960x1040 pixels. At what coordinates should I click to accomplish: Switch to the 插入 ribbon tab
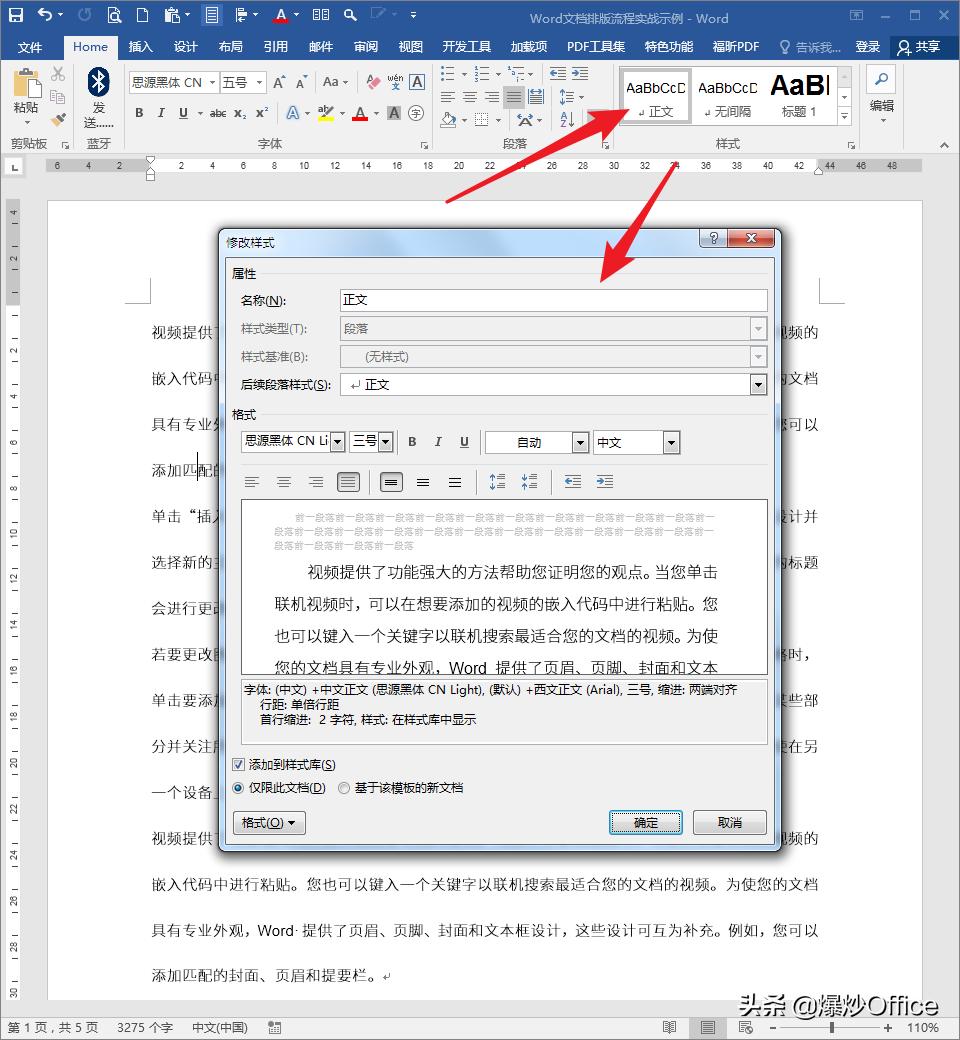141,46
